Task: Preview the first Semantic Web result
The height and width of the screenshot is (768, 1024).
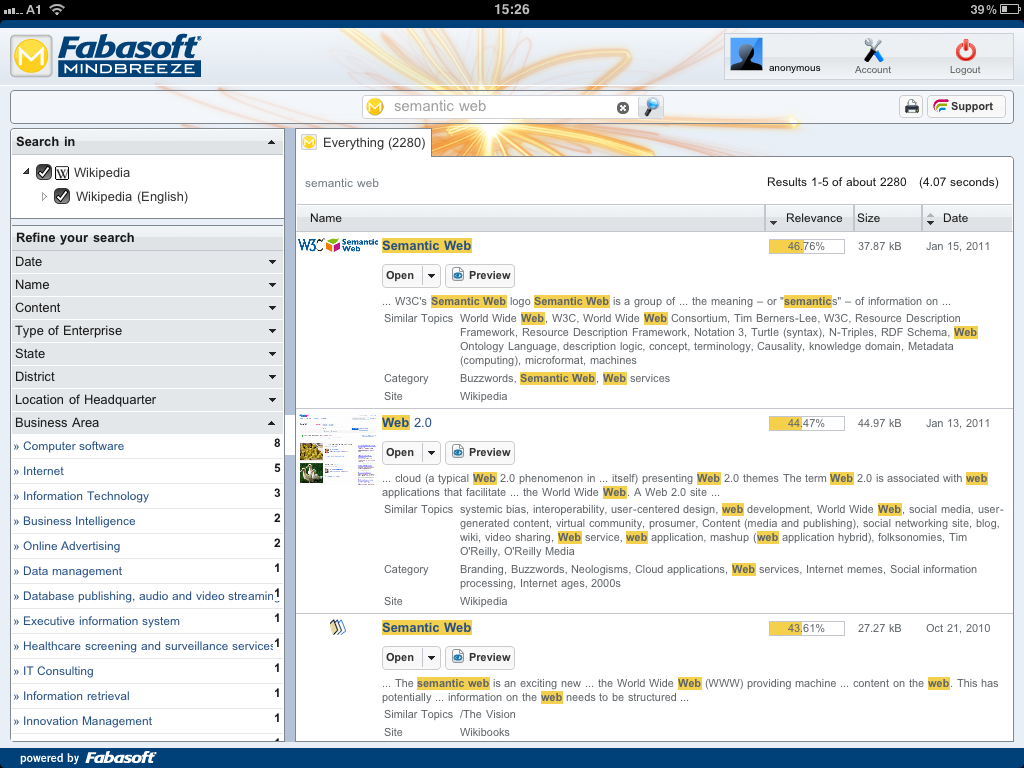Action: pyautogui.click(x=480, y=276)
